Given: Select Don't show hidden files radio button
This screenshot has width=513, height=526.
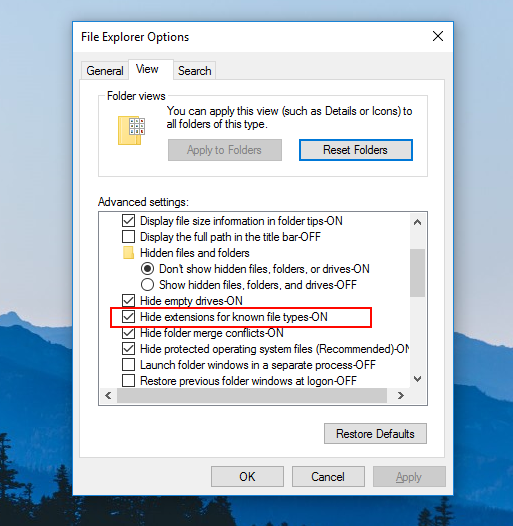Looking at the screenshot, I should (x=147, y=269).
